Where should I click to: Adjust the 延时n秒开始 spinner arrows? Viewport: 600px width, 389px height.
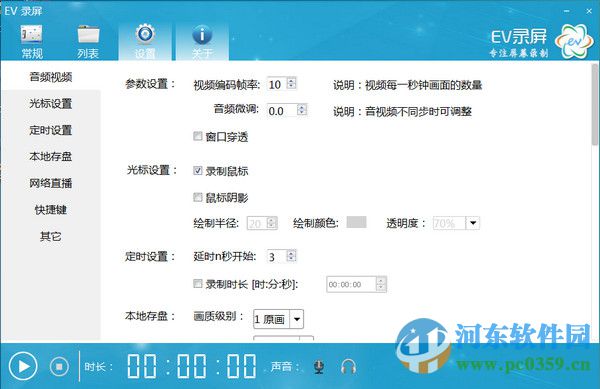tap(292, 256)
